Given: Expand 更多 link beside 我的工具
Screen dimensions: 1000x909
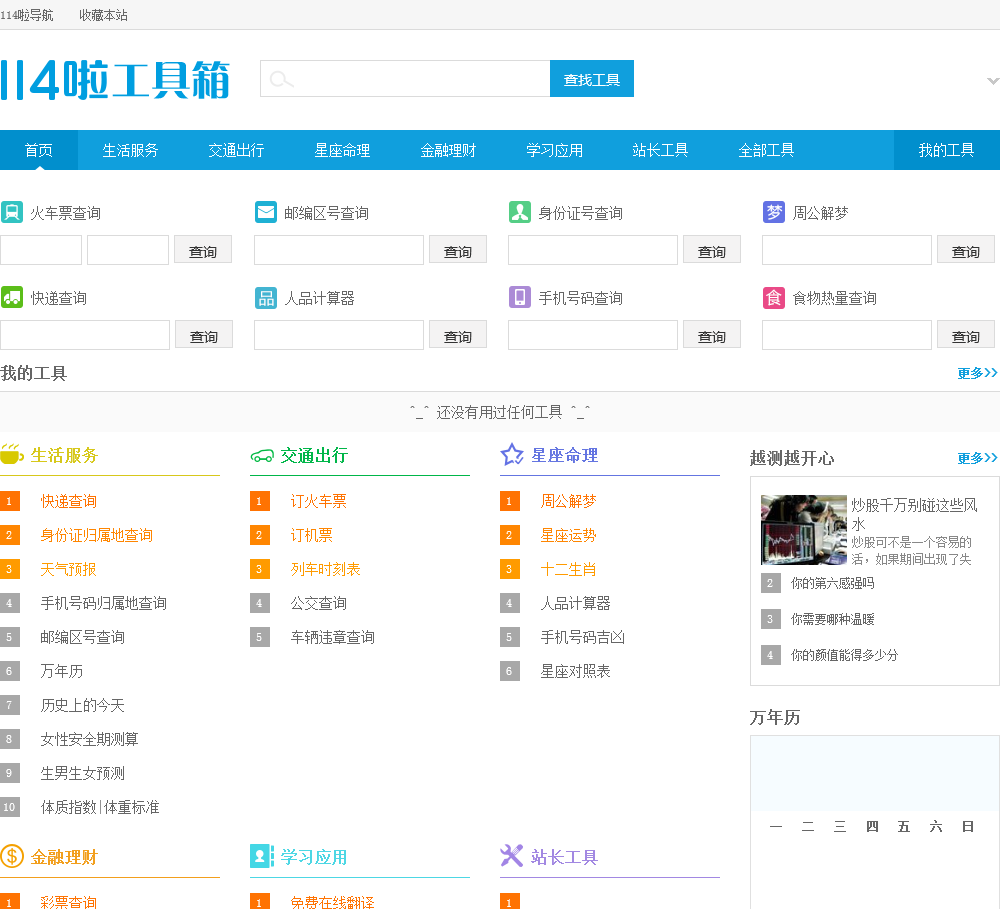Looking at the screenshot, I should pos(977,373).
